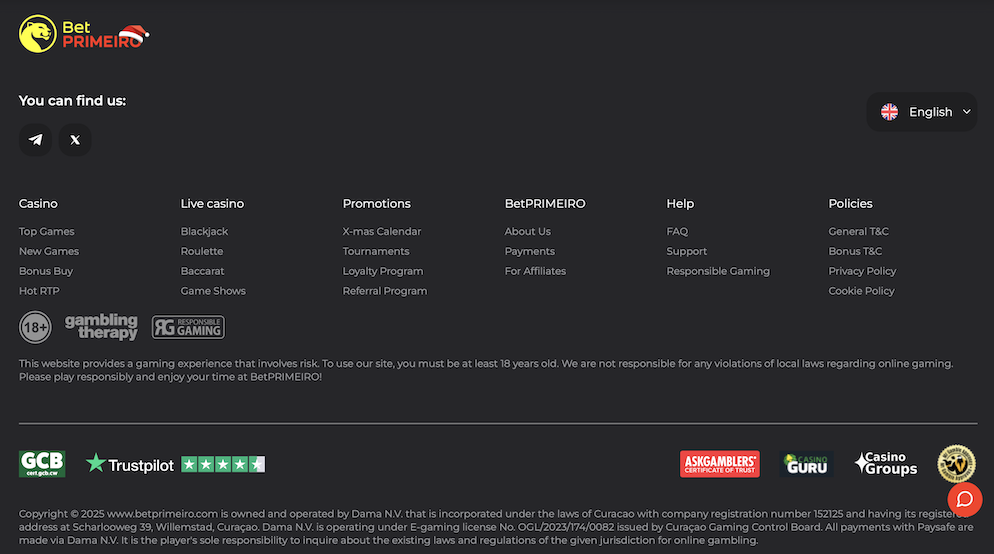Open the Loyalty Program link
This screenshot has width=994, height=554.
click(383, 271)
